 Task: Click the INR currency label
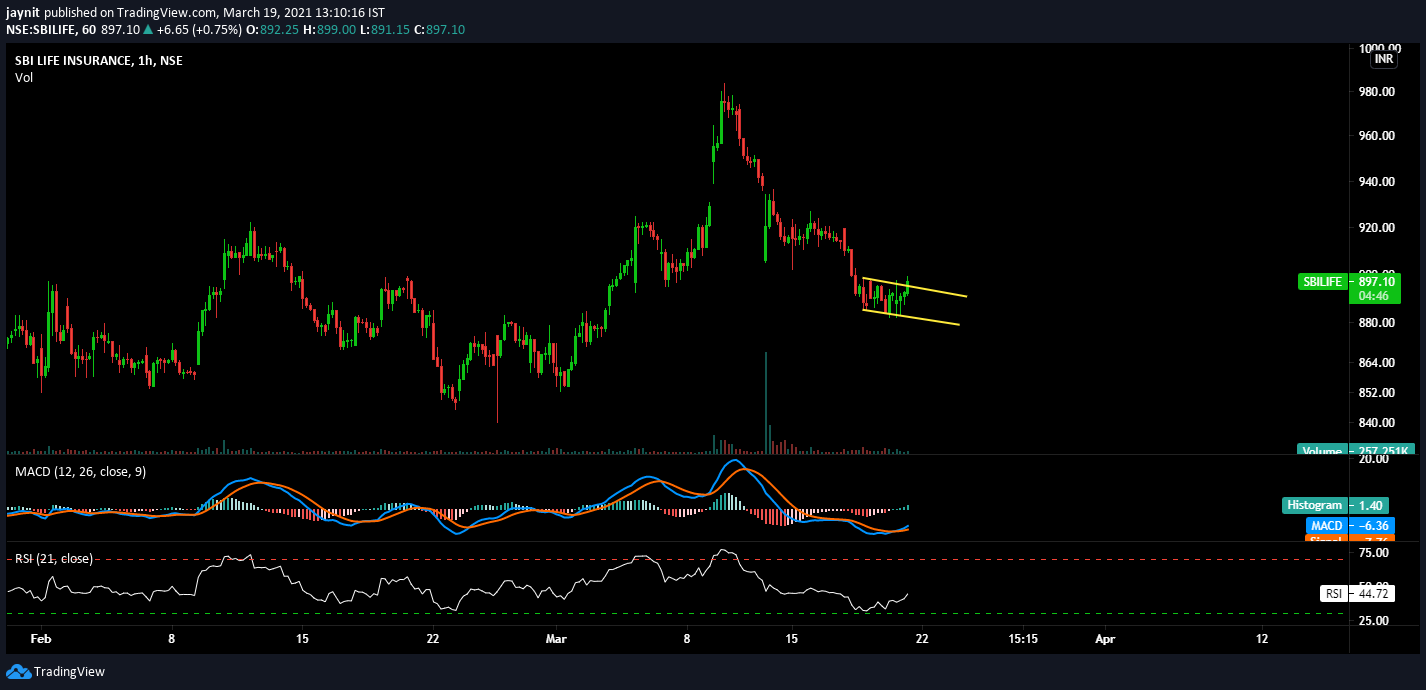(x=1384, y=59)
